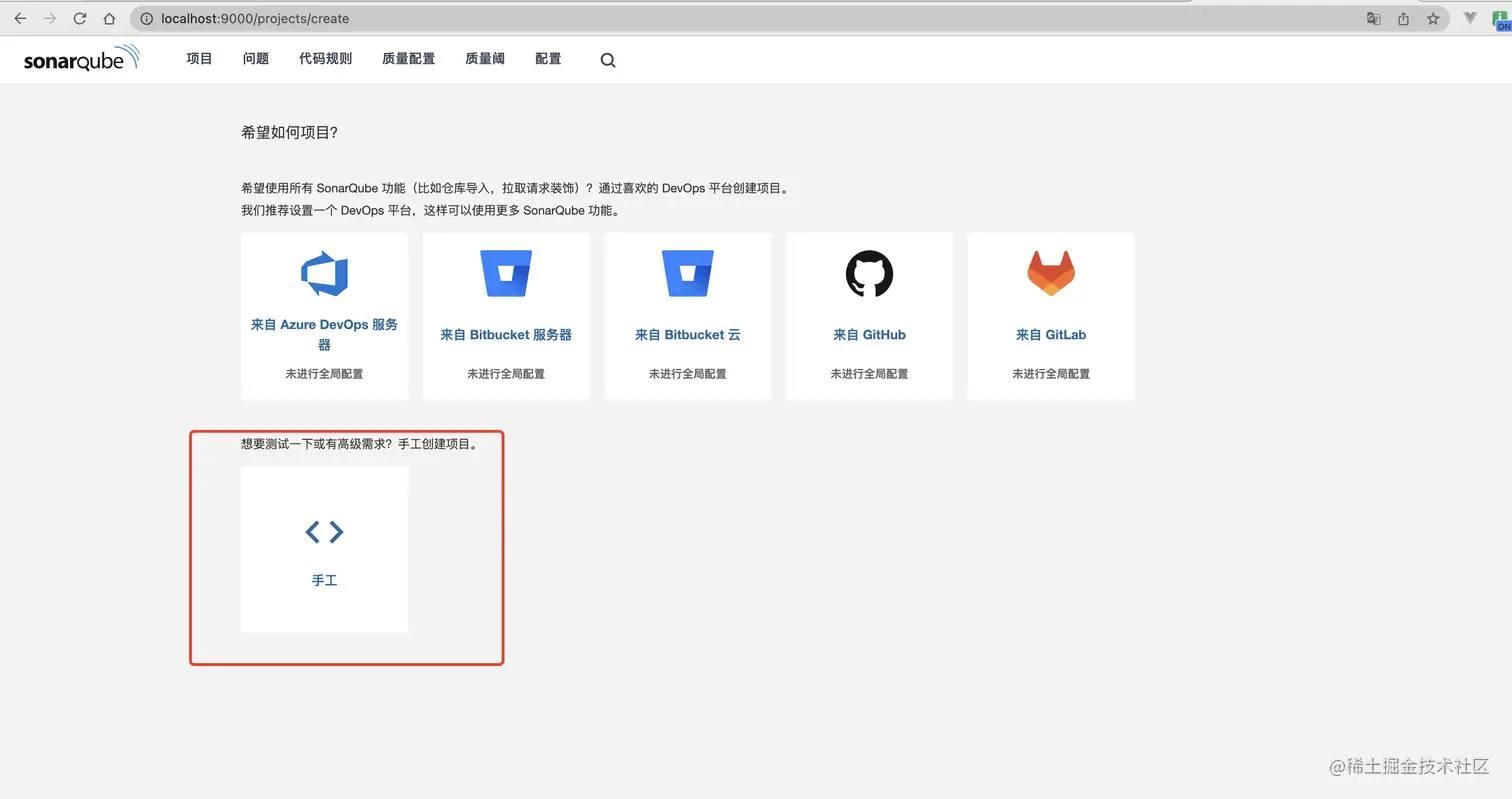Click the Bitbucket logo above 来自 Bitbucket 服务器
The width and height of the screenshot is (1512, 799).
pos(506,274)
